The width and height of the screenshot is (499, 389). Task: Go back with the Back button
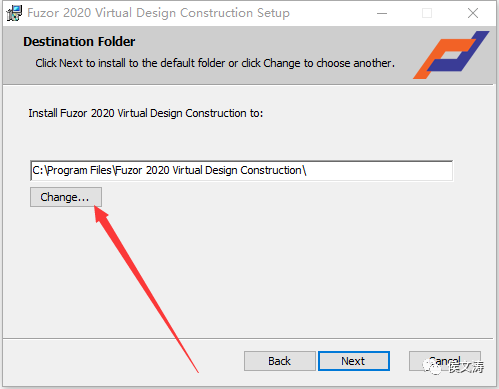pos(280,361)
